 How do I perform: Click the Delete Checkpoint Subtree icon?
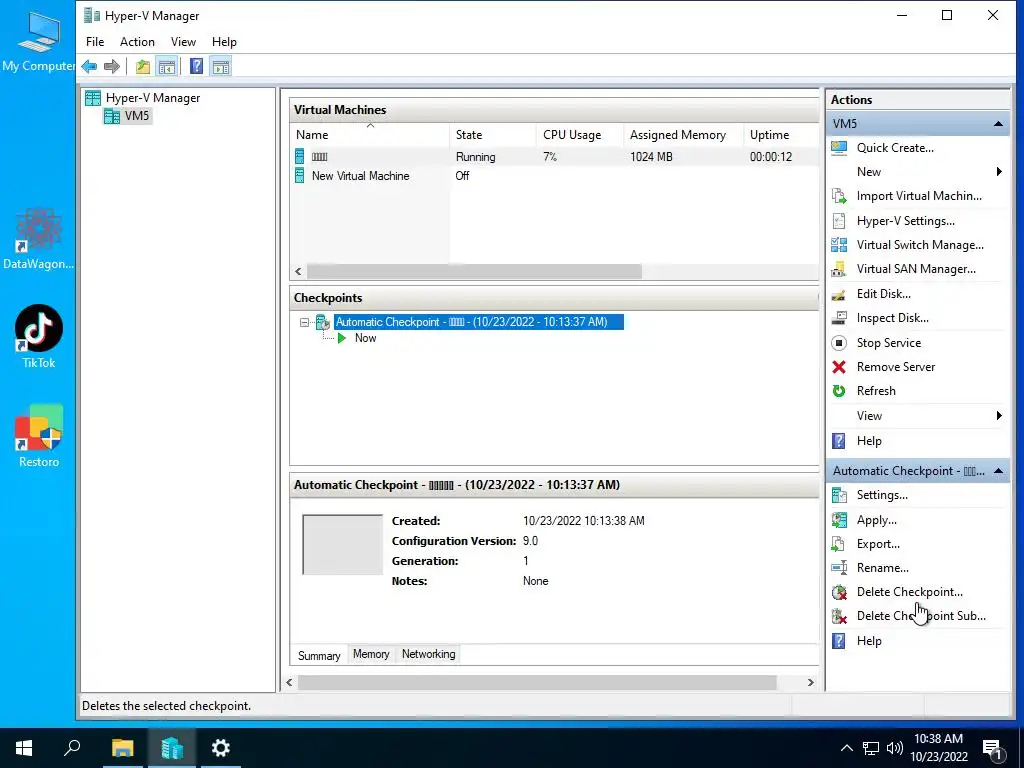point(839,616)
